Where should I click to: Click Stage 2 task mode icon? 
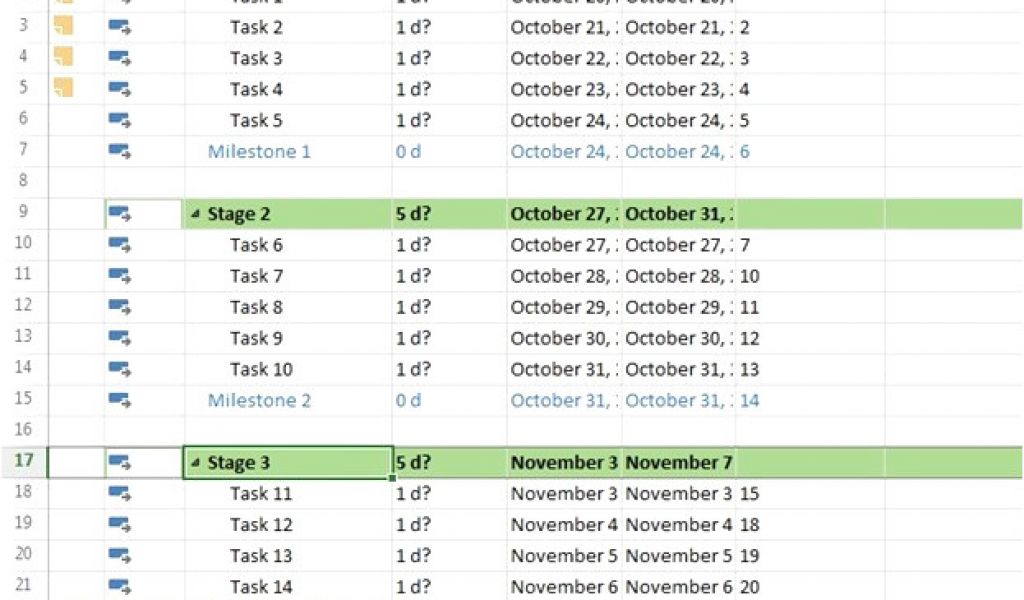[x=120, y=214]
